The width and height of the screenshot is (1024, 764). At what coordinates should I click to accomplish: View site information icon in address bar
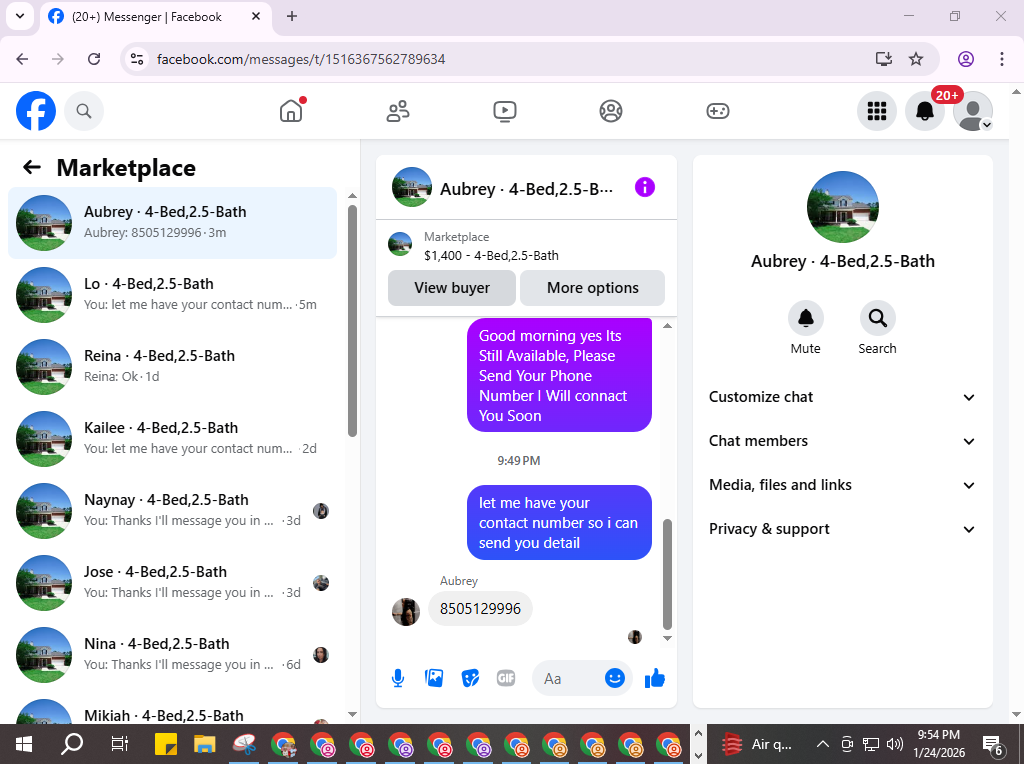click(x=136, y=59)
